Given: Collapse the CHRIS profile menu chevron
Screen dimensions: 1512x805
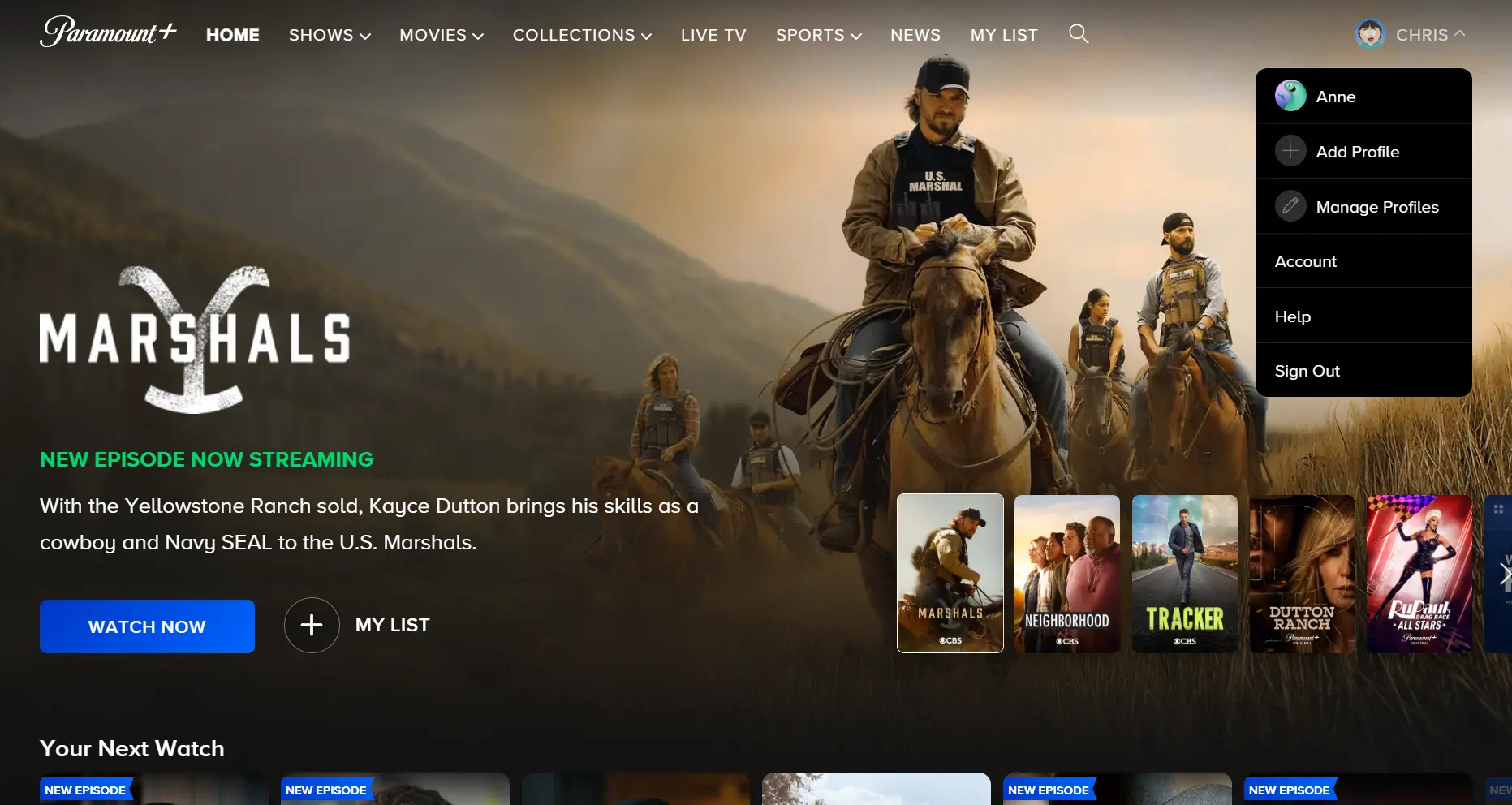Looking at the screenshot, I should [1459, 34].
